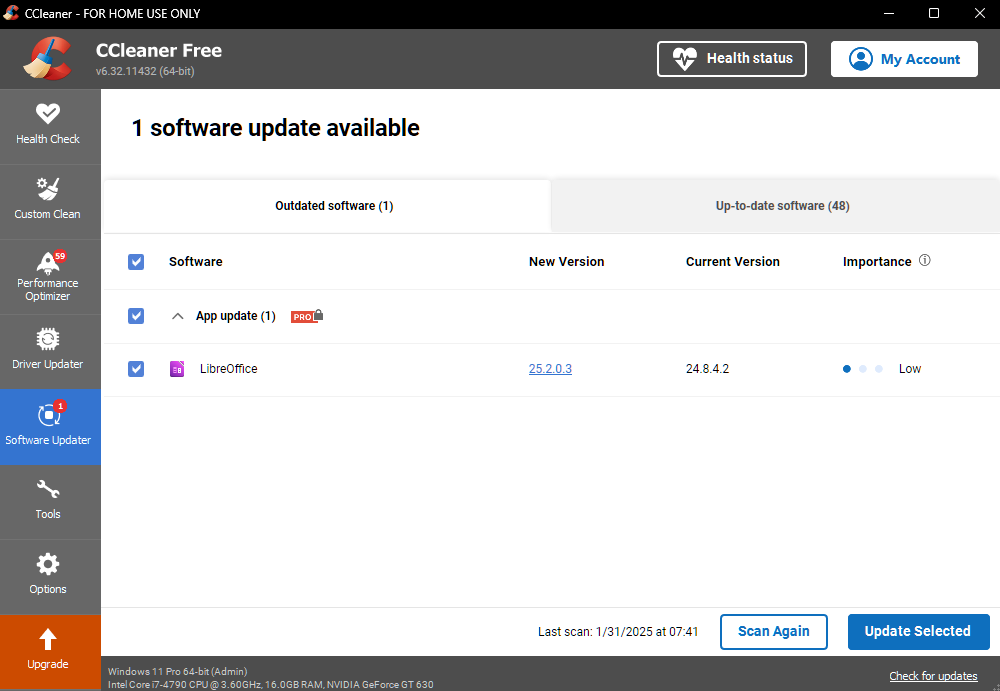Screen dimensions: 1000x691
Task: Click the Windows 11 Pro system info text
Action: pos(177,671)
